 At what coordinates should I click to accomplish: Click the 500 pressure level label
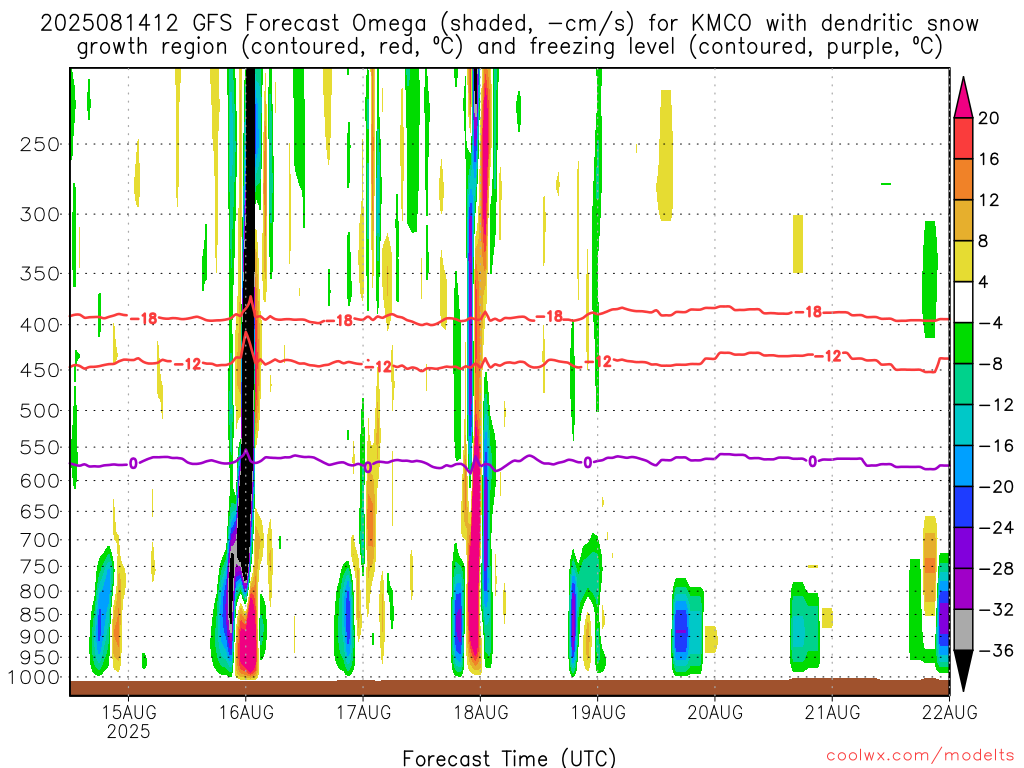click(40, 411)
